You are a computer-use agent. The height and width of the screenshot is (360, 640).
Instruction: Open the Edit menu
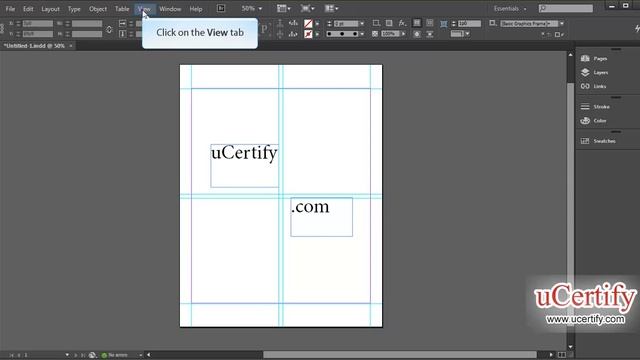click(28, 9)
